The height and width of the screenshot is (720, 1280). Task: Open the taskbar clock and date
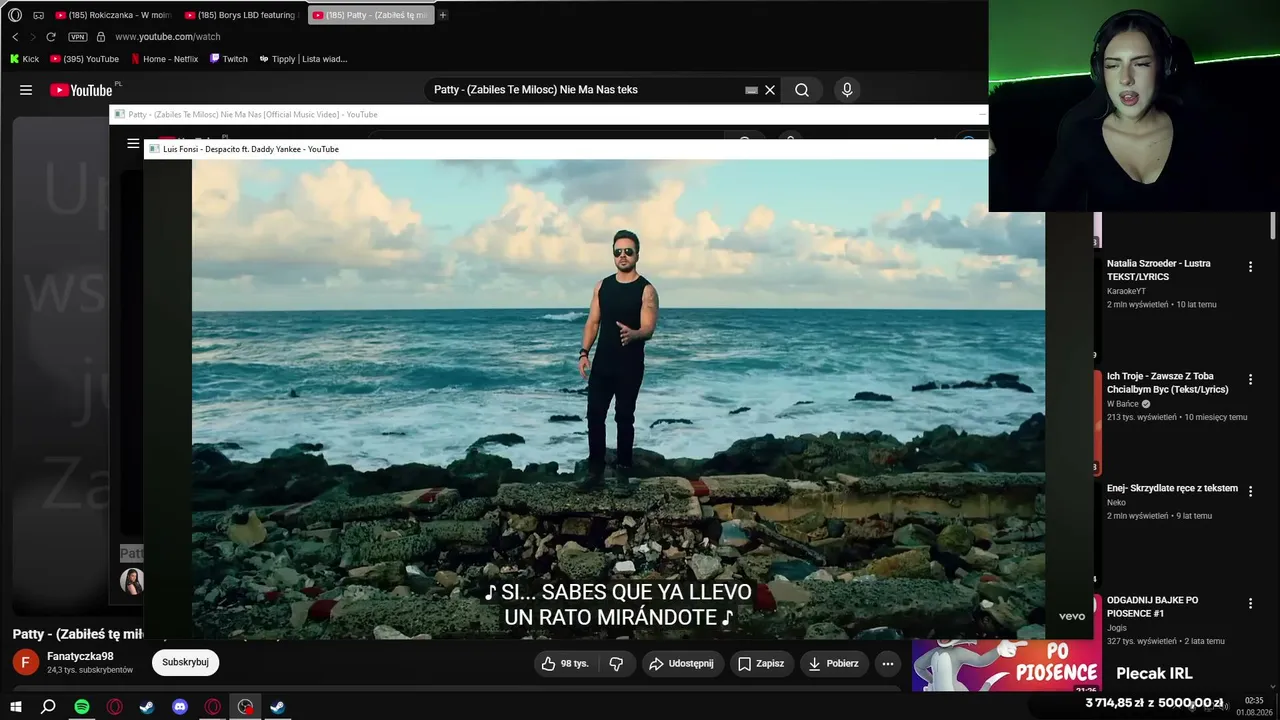coord(1254,707)
